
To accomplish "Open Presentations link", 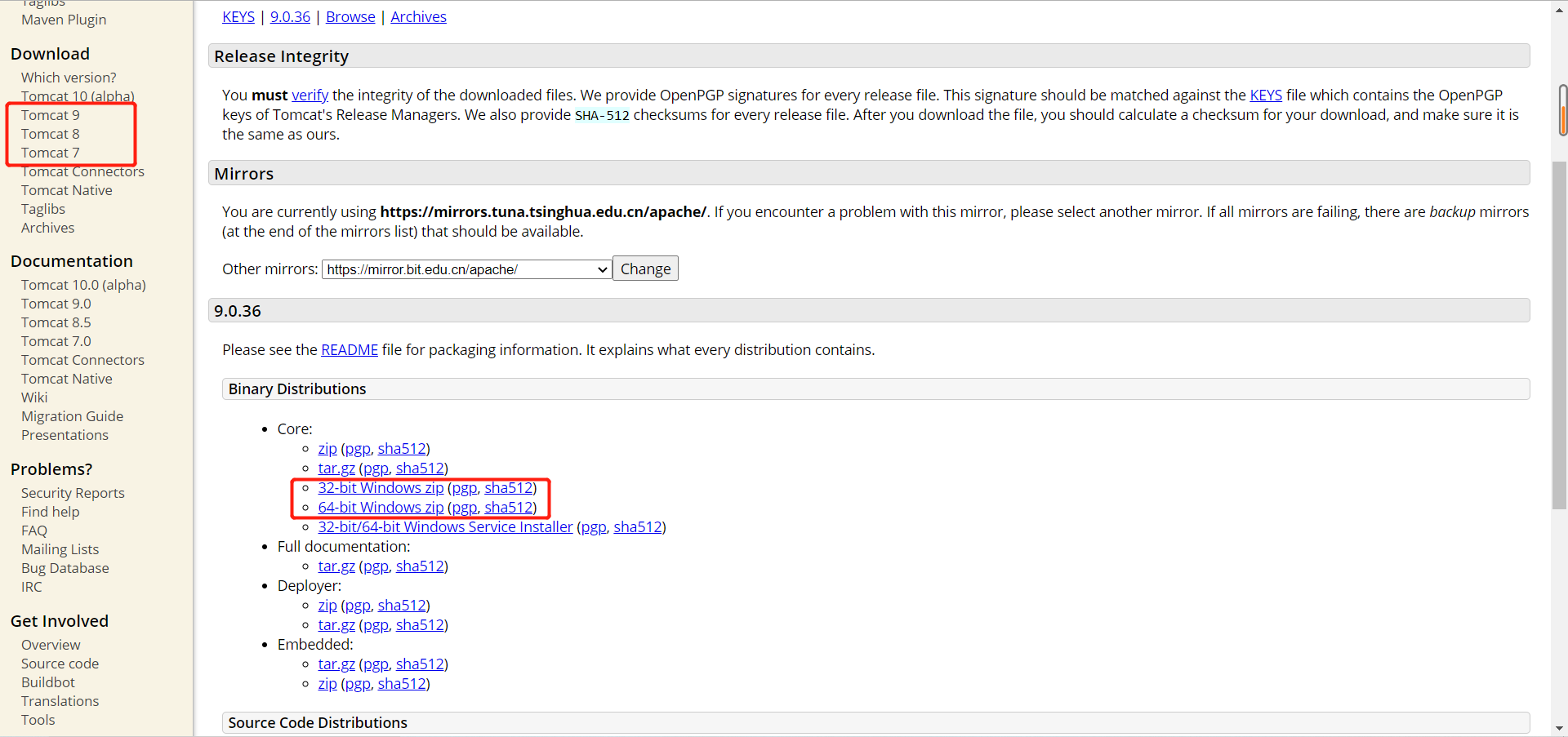I will point(65,435).
